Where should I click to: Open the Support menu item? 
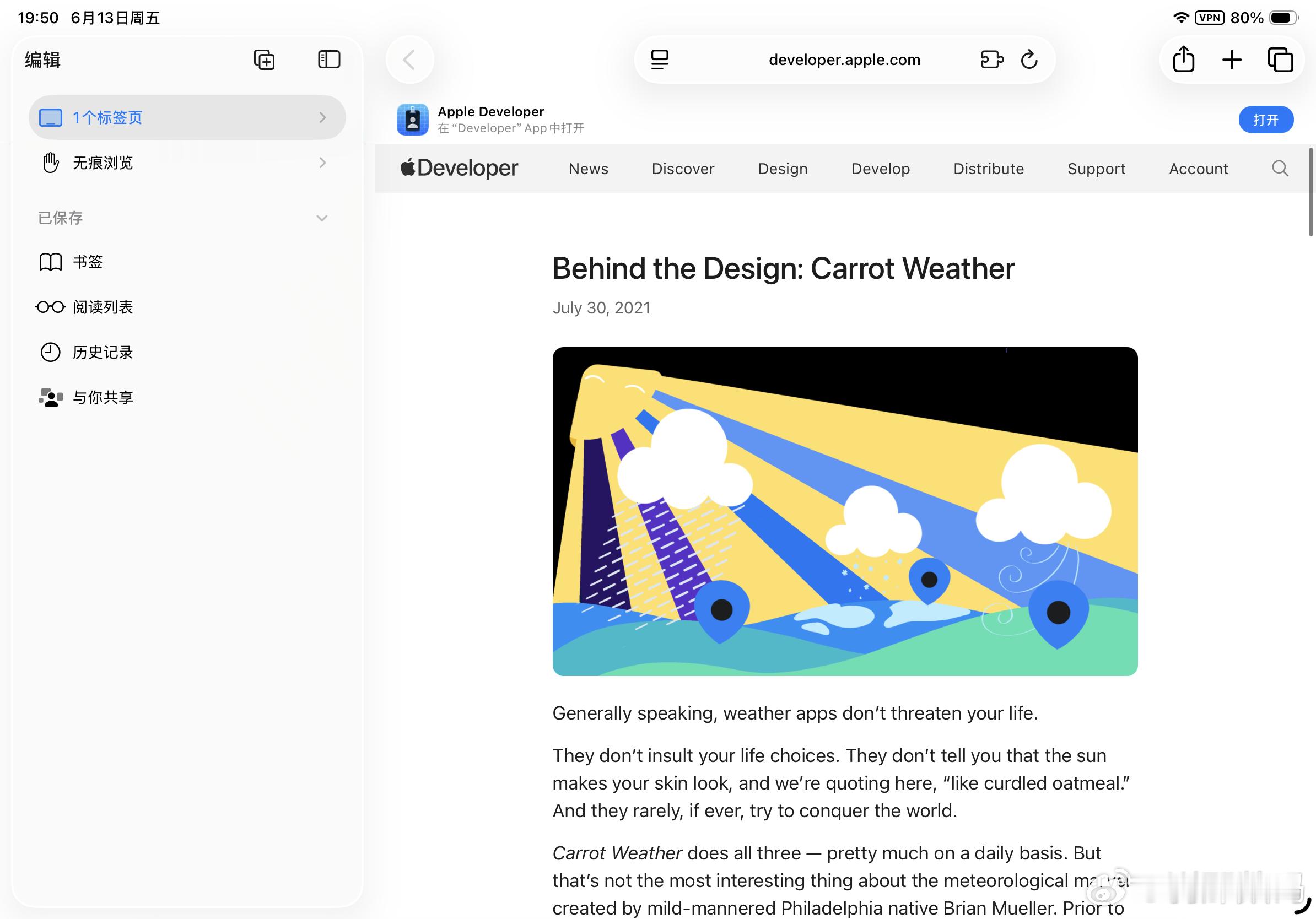point(1097,169)
